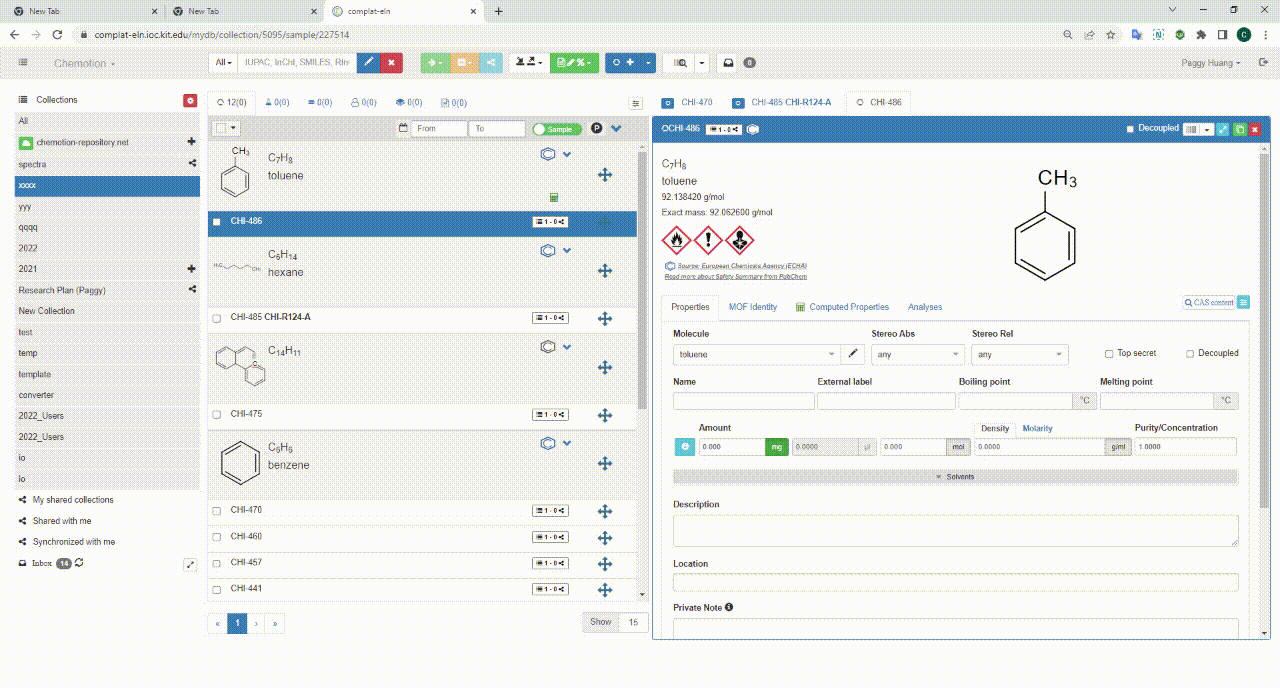The height and width of the screenshot is (688, 1280).
Task: Click the blue pencil draw-structure search icon
Action: (368, 62)
